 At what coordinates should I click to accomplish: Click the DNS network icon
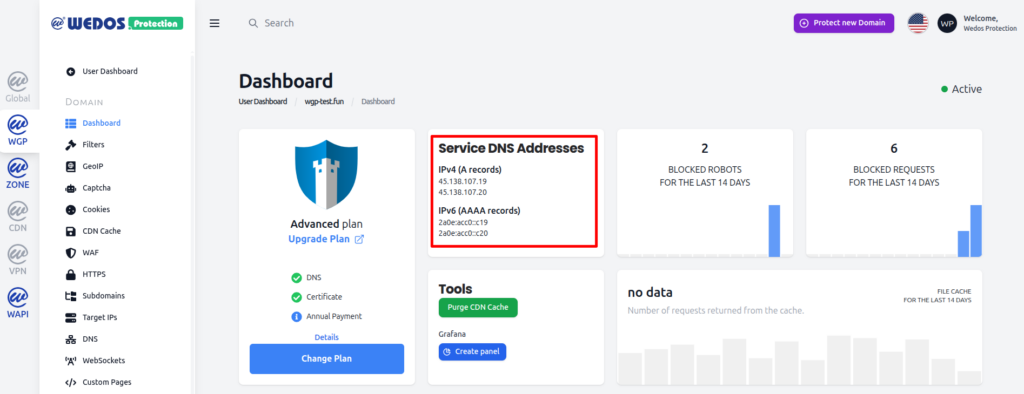pyautogui.click(x=71, y=339)
